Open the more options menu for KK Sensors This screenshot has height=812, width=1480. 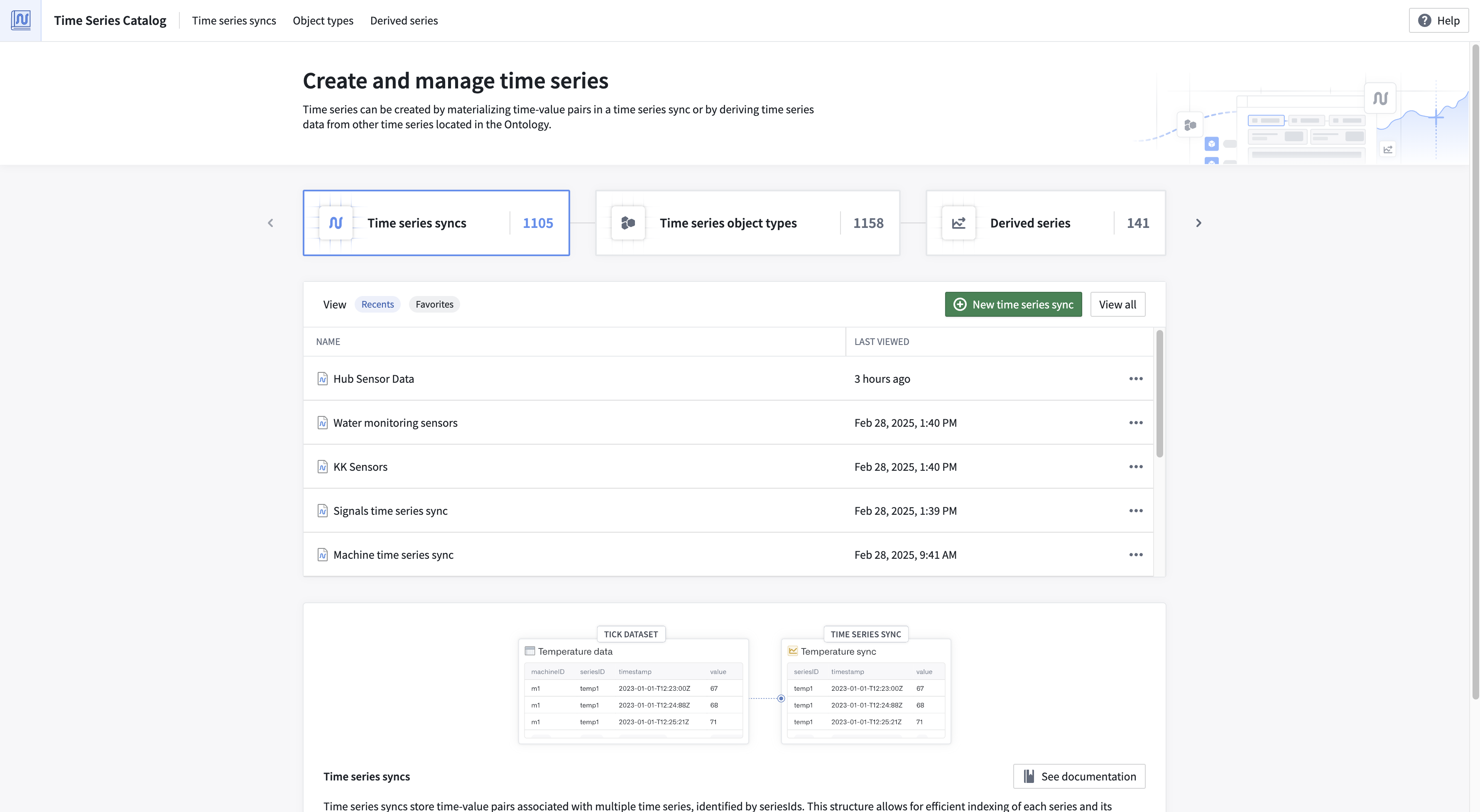(1136, 467)
